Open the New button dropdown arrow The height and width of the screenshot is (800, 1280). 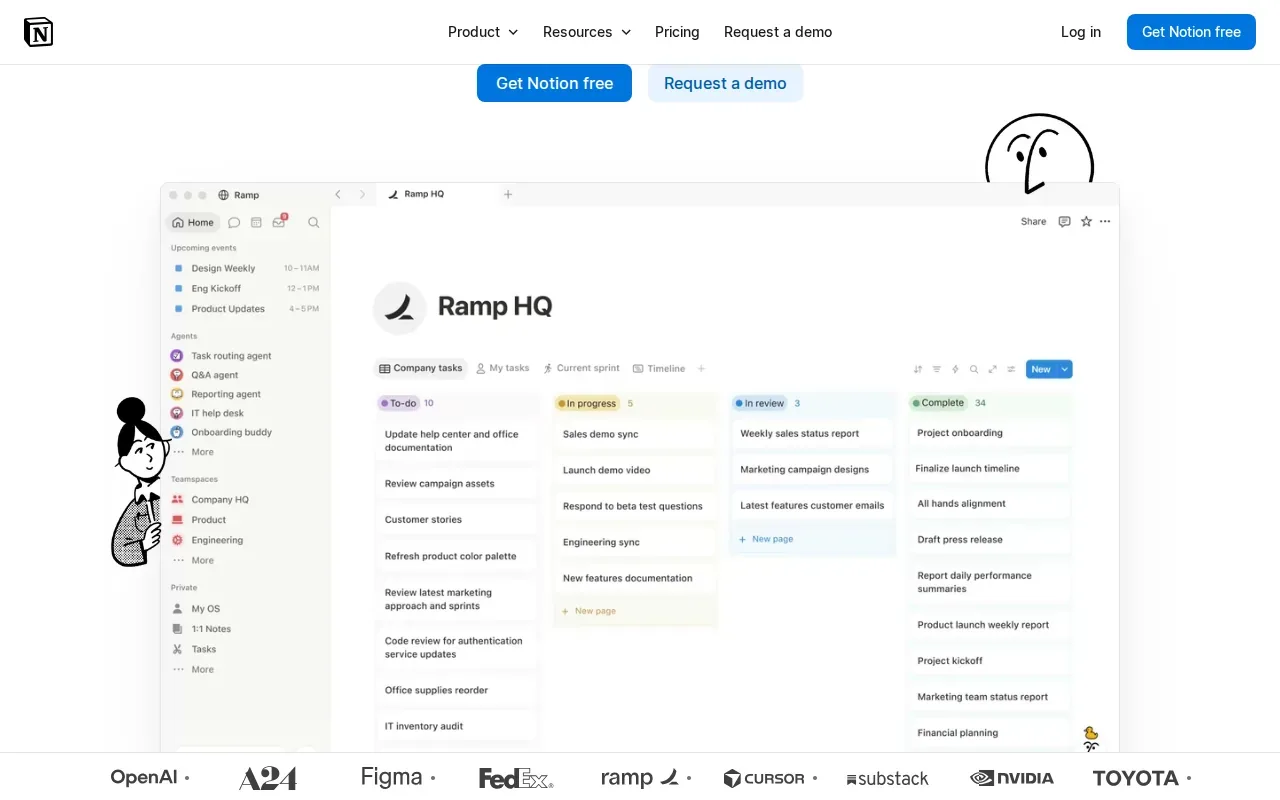(1065, 369)
